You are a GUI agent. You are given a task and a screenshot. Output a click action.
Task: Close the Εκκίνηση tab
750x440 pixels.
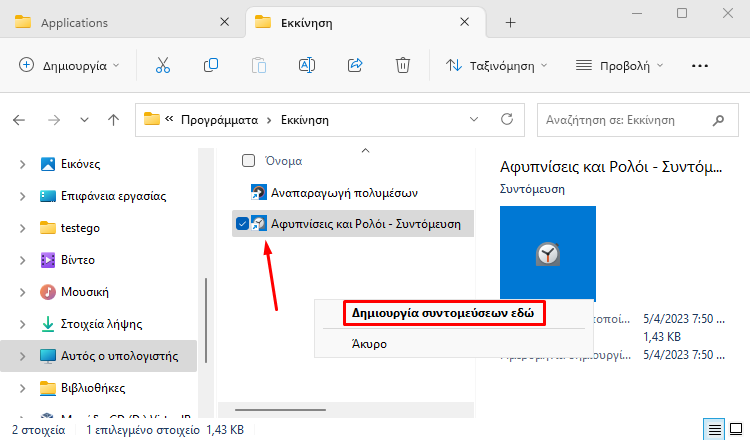coord(464,22)
